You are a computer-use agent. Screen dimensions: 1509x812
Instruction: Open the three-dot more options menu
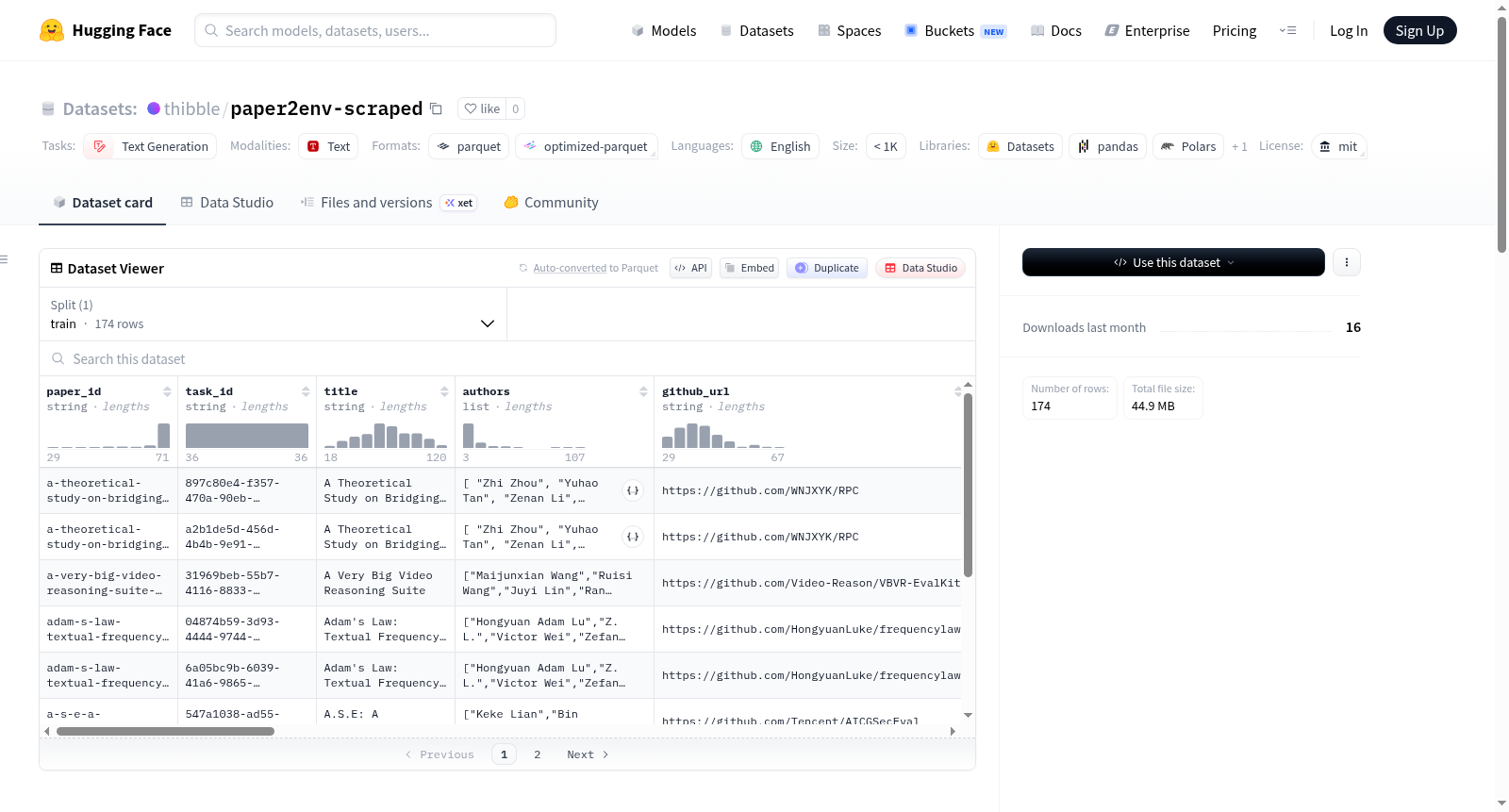[x=1347, y=262]
